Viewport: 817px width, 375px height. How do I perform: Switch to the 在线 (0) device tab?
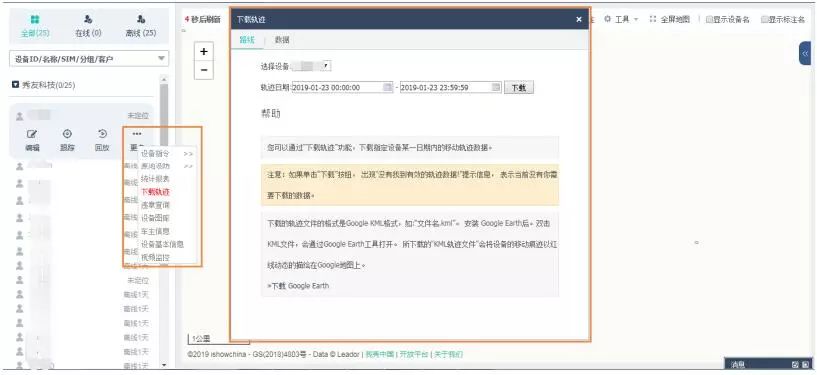pos(88,26)
